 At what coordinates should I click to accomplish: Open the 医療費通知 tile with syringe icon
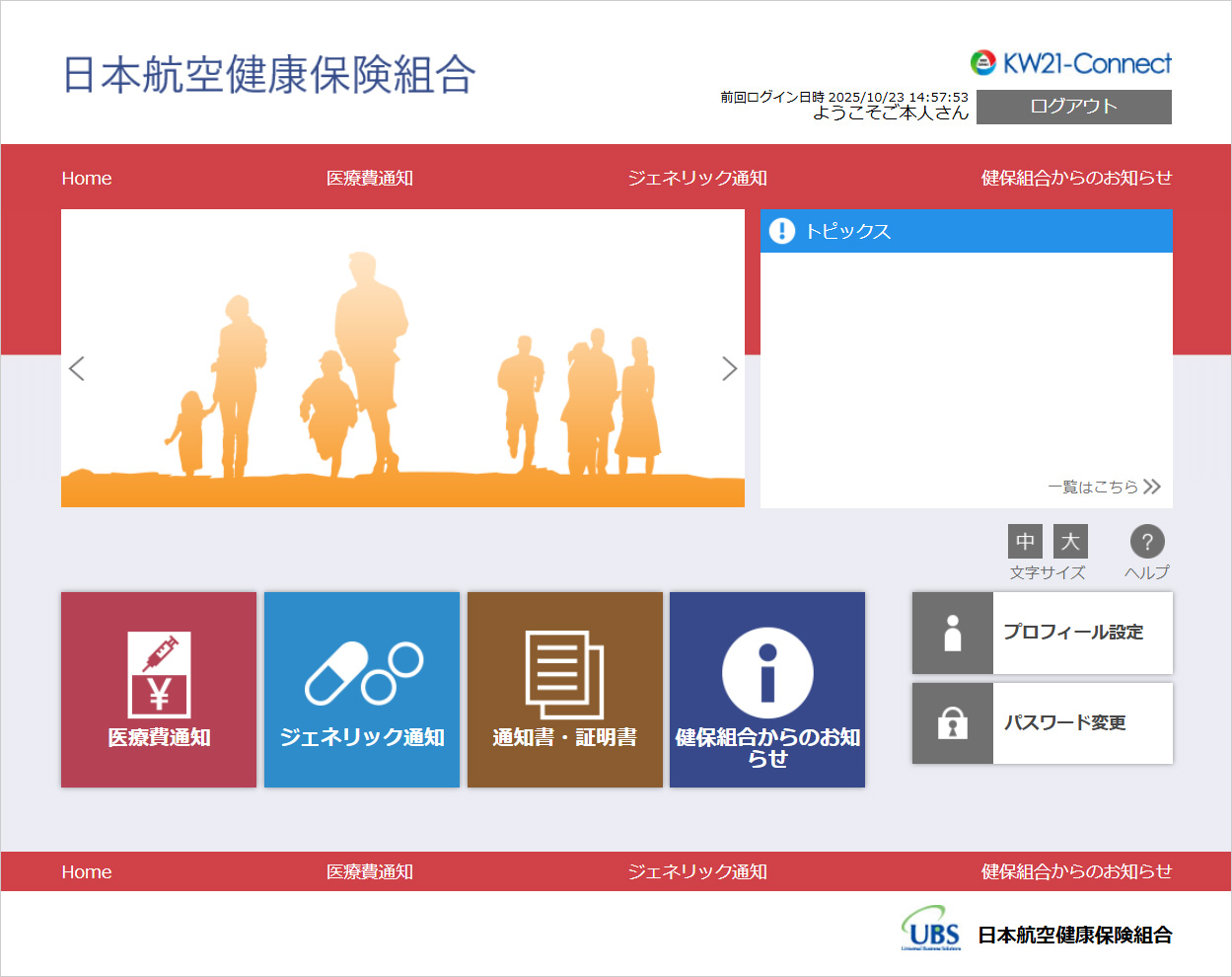tap(159, 689)
